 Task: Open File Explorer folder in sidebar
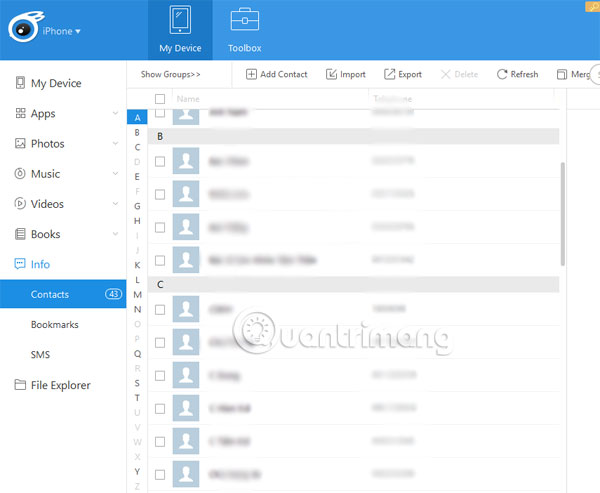click(60, 385)
